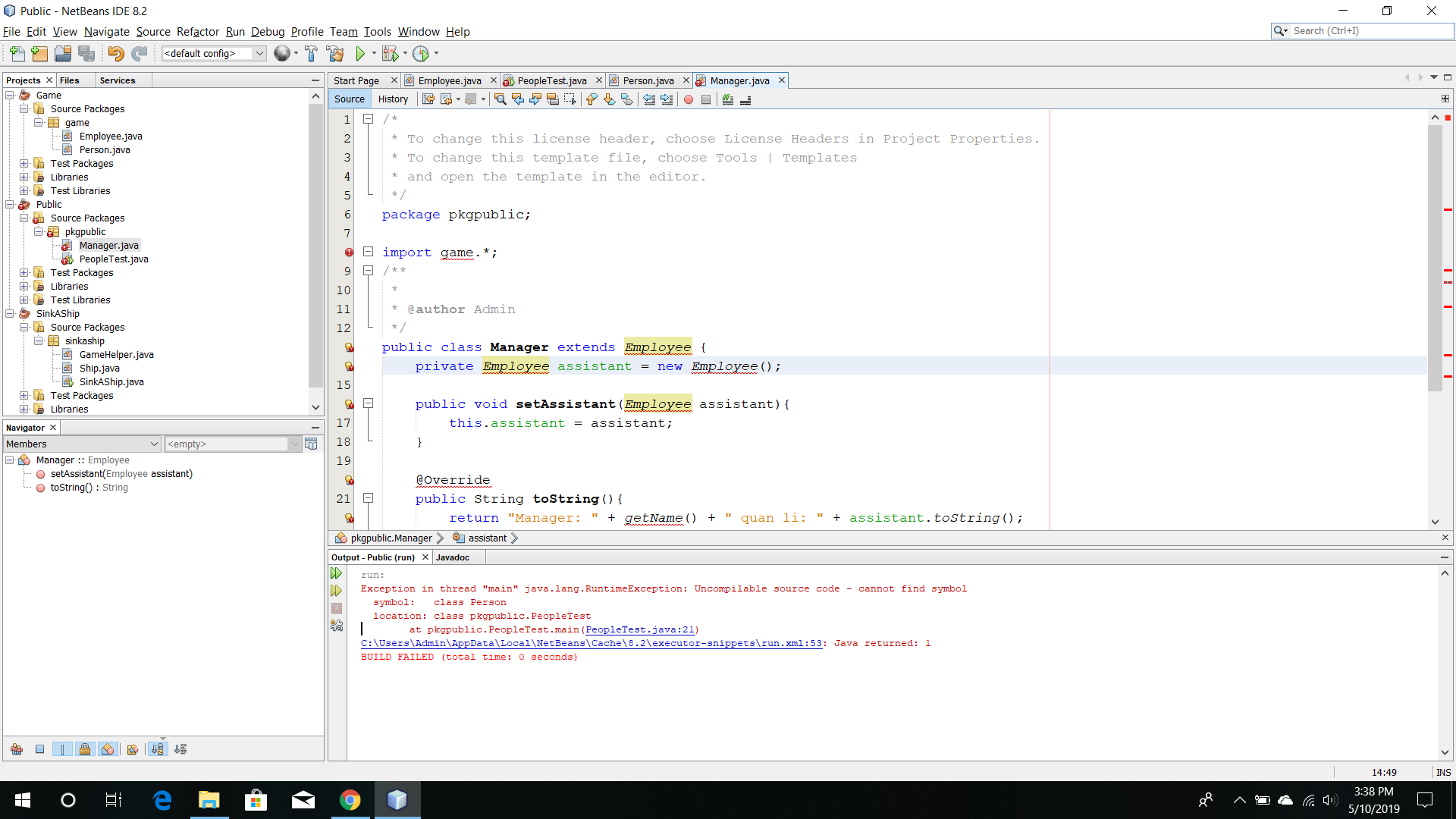1456x819 pixels.
Task: Click the PeopleTest.java:21 stack trace link
Action: 640,629
